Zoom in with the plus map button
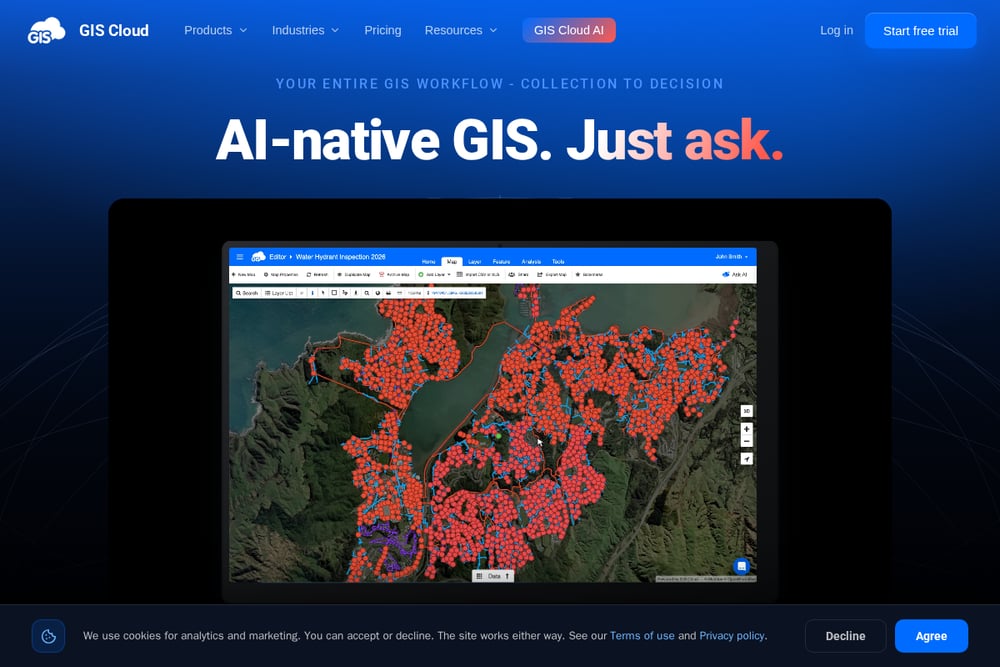This screenshot has width=1000, height=667. [x=746, y=429]
